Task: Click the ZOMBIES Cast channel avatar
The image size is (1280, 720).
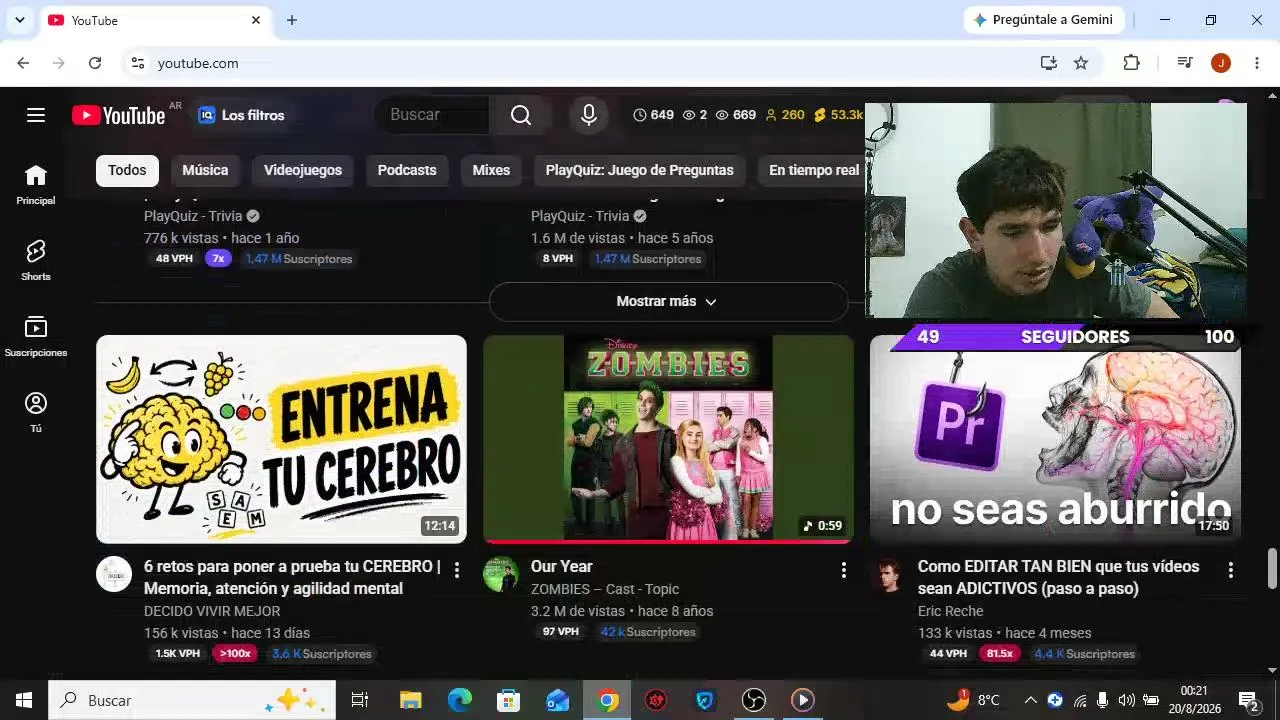Action: pyautogui.click(x=501, y=574)
